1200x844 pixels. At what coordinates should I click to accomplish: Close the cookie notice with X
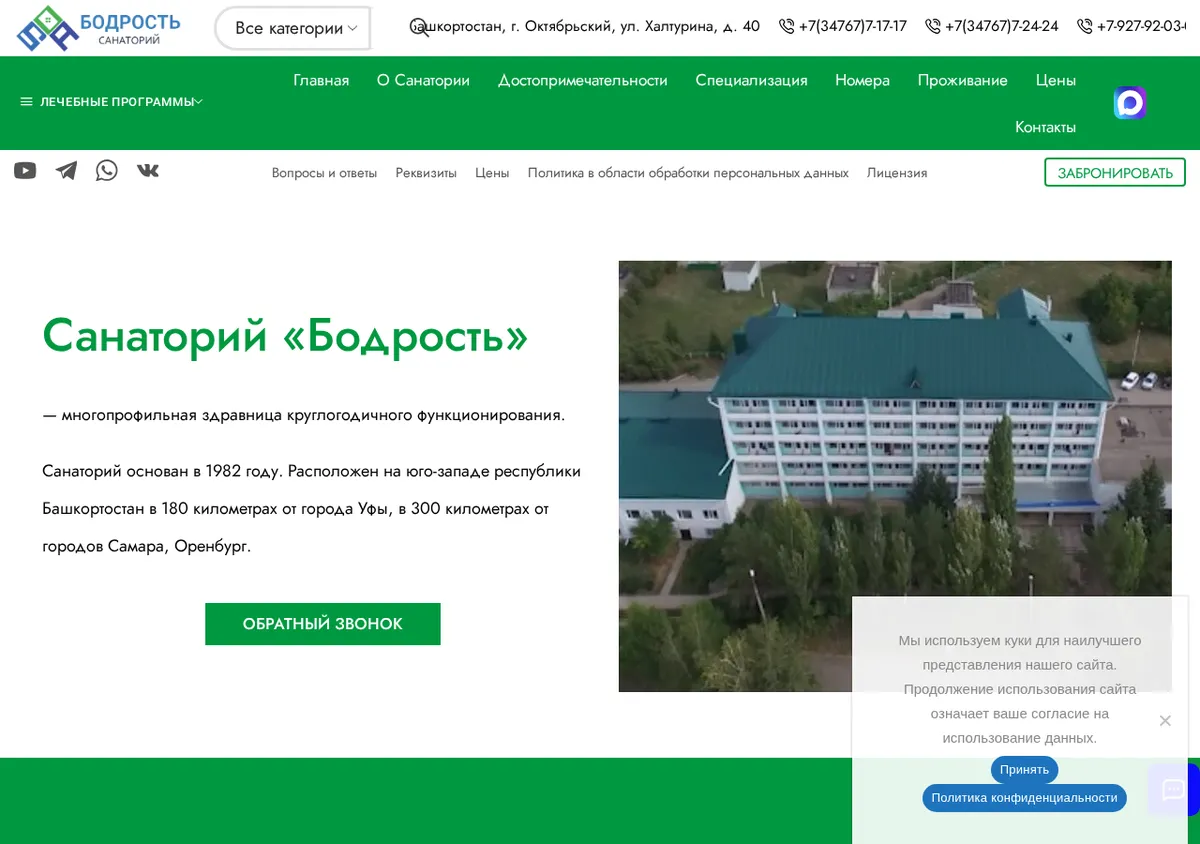1165,720
